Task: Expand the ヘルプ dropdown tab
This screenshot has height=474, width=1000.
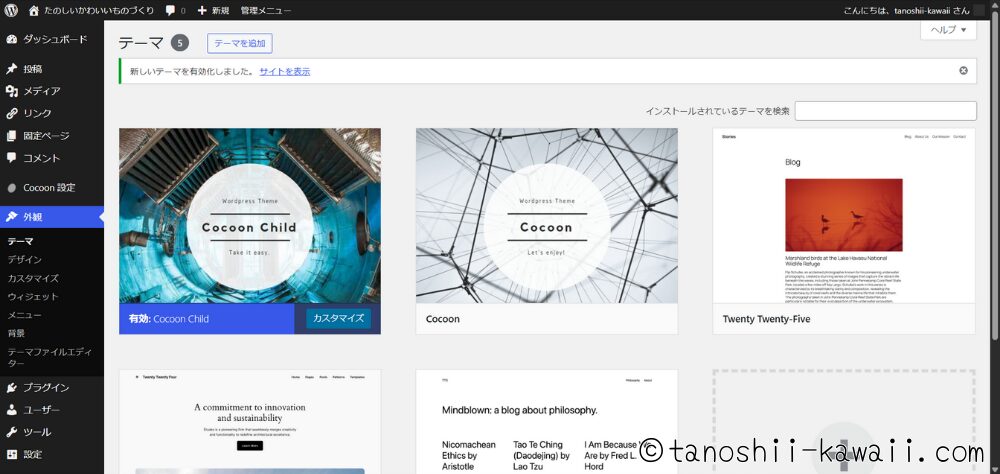Action: [948, 30]
